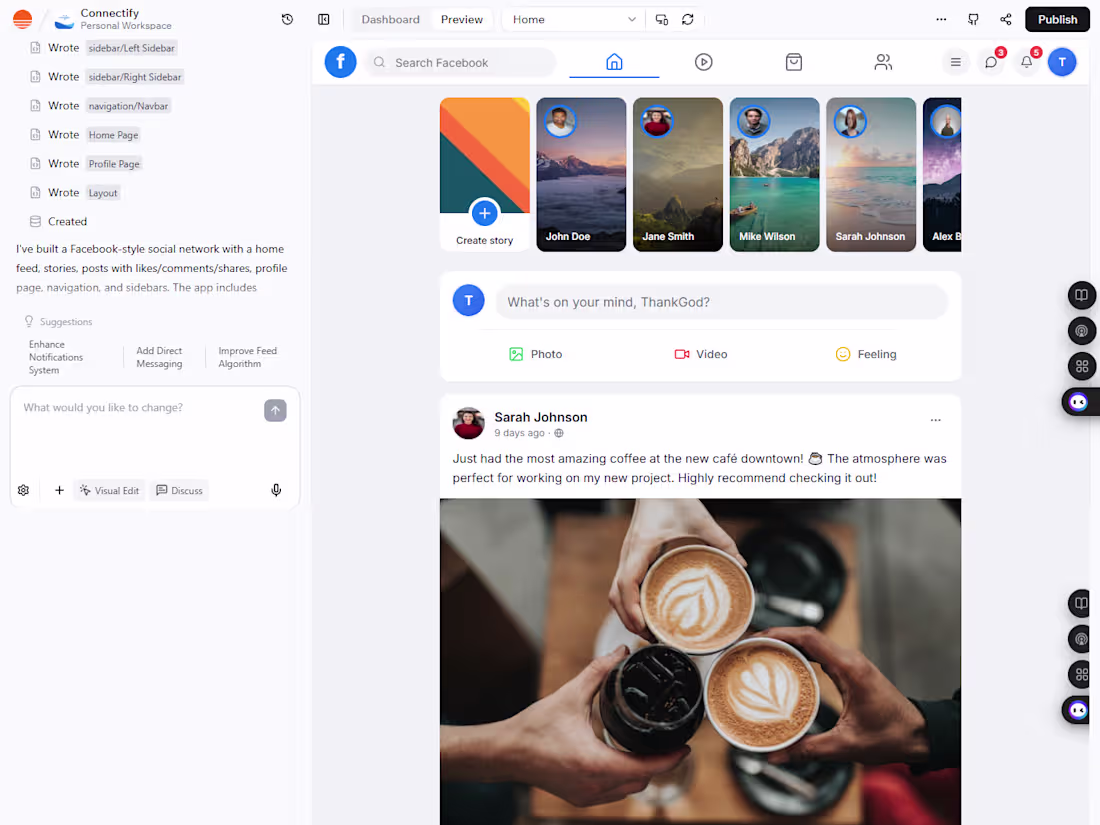Click the Publish button
1100x825 pixels.
(x=1057, y=20)
